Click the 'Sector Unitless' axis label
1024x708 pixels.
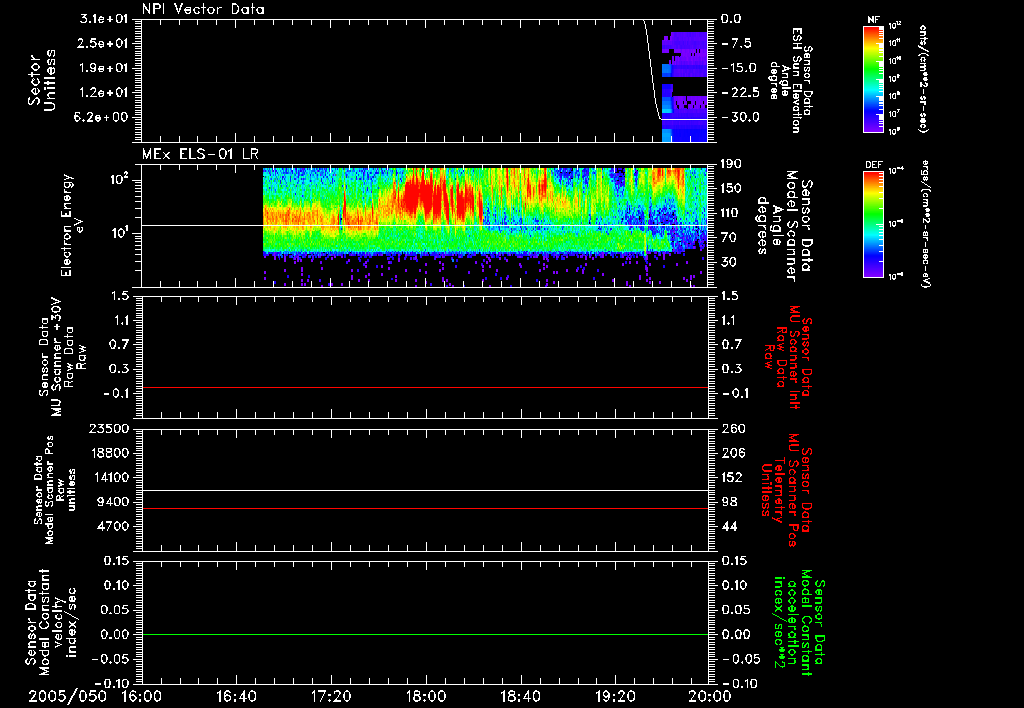pyautogui.click(x=42, y=80)
